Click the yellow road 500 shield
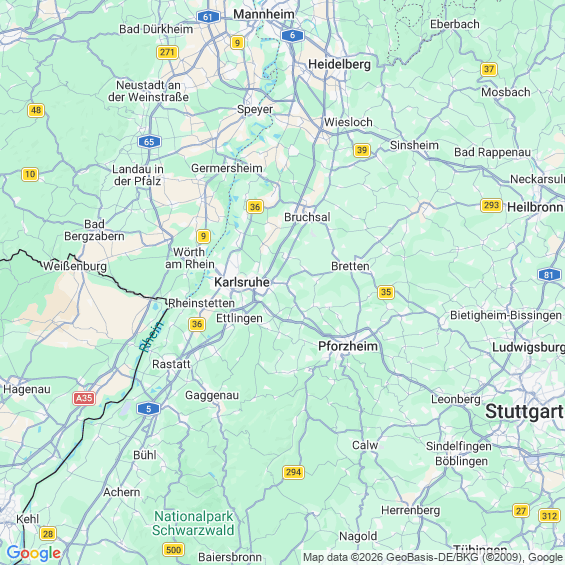The width and height of the screenshot is (565, 565). (174, 550)
